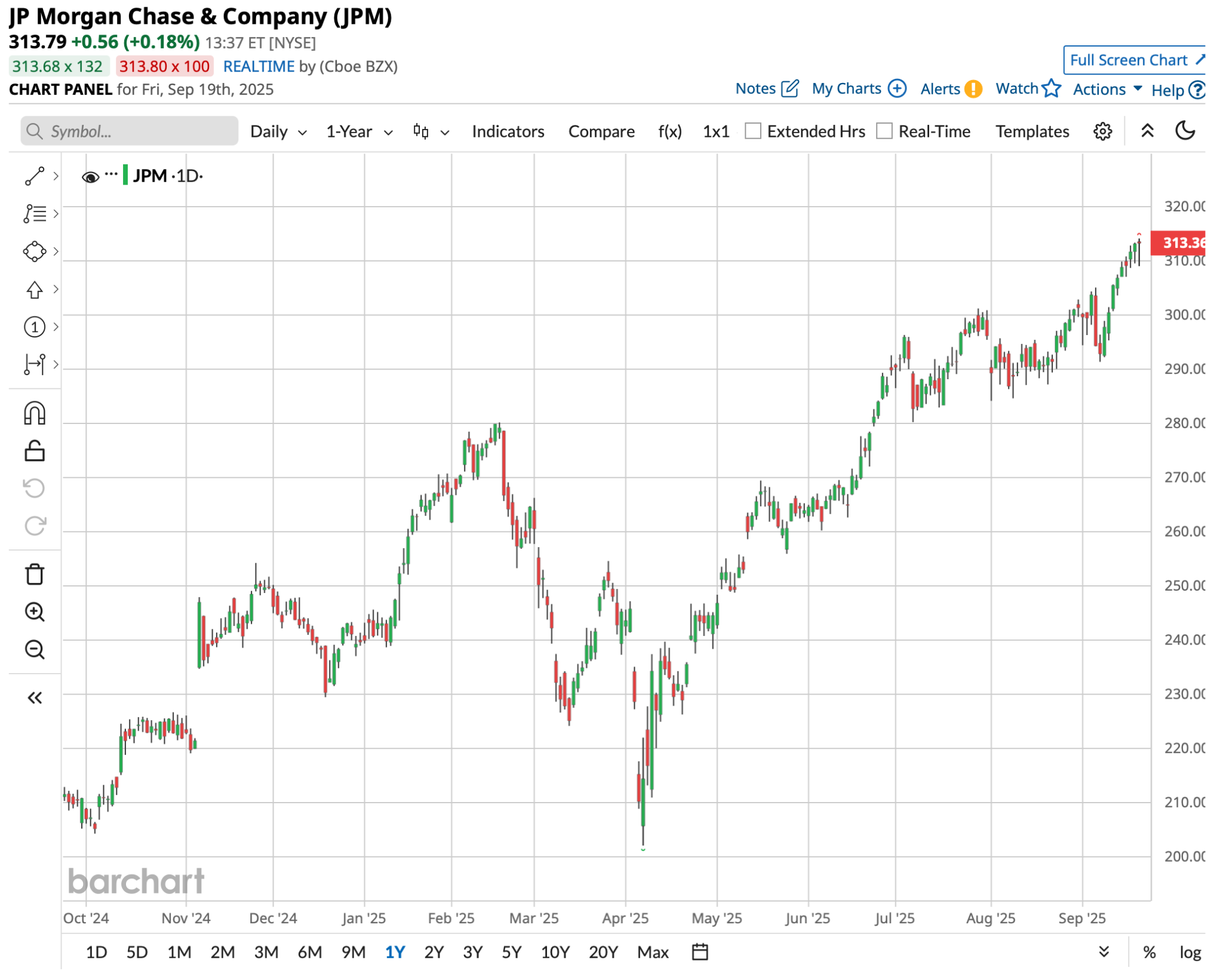Open the 1-Year period dropdown
This screenshot has width=1223, height=980.
[x=359, y=131]
